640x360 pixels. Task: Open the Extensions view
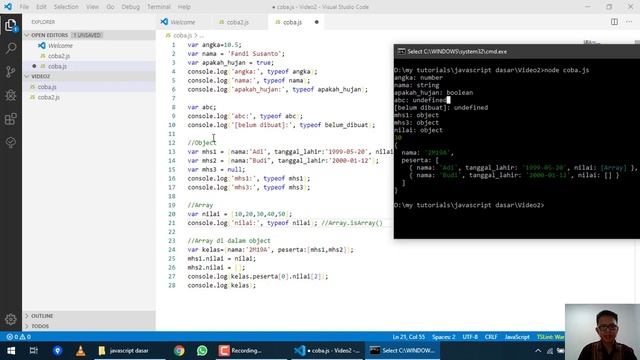(x=11, y=119)
